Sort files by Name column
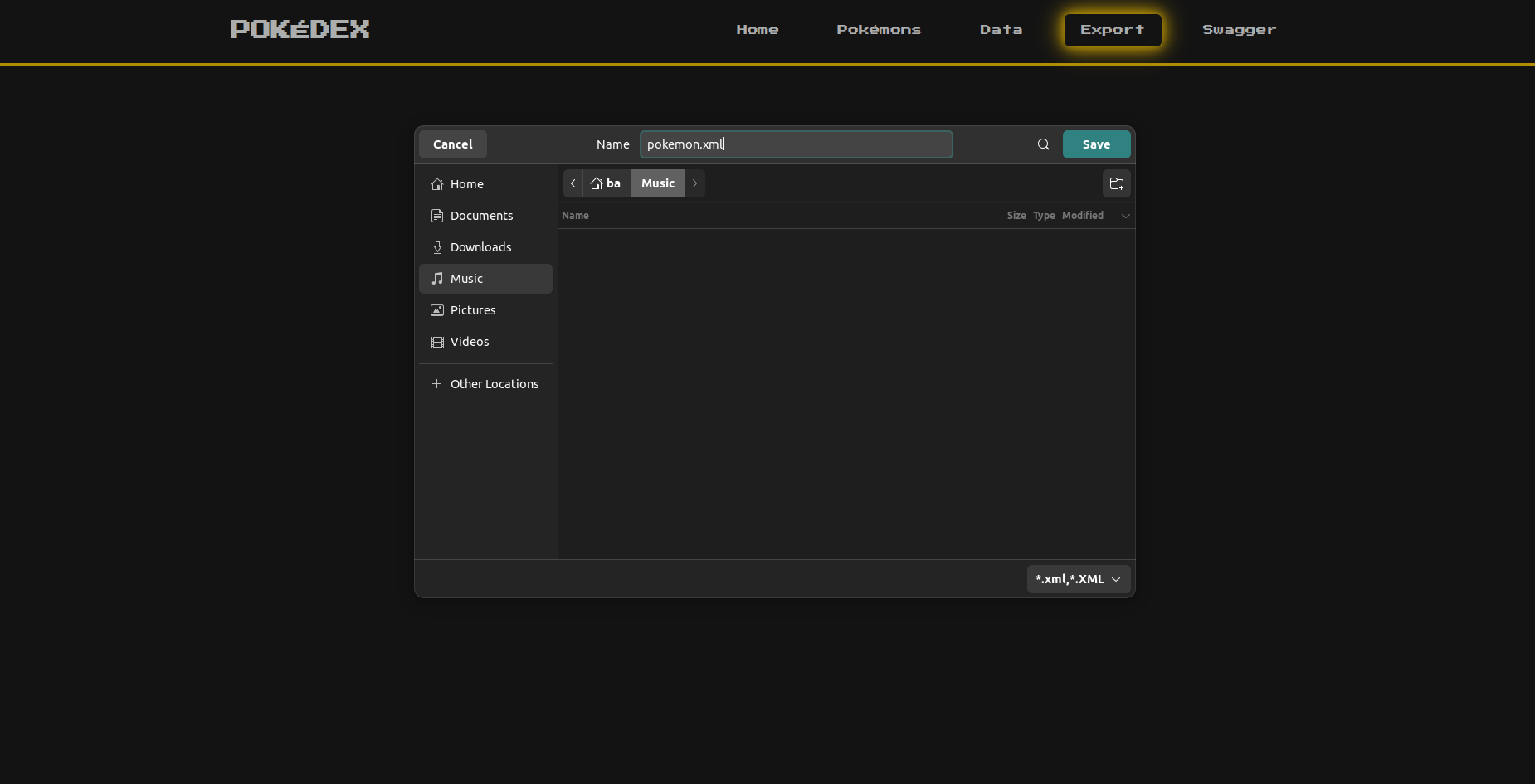 [x=575, y=216]
